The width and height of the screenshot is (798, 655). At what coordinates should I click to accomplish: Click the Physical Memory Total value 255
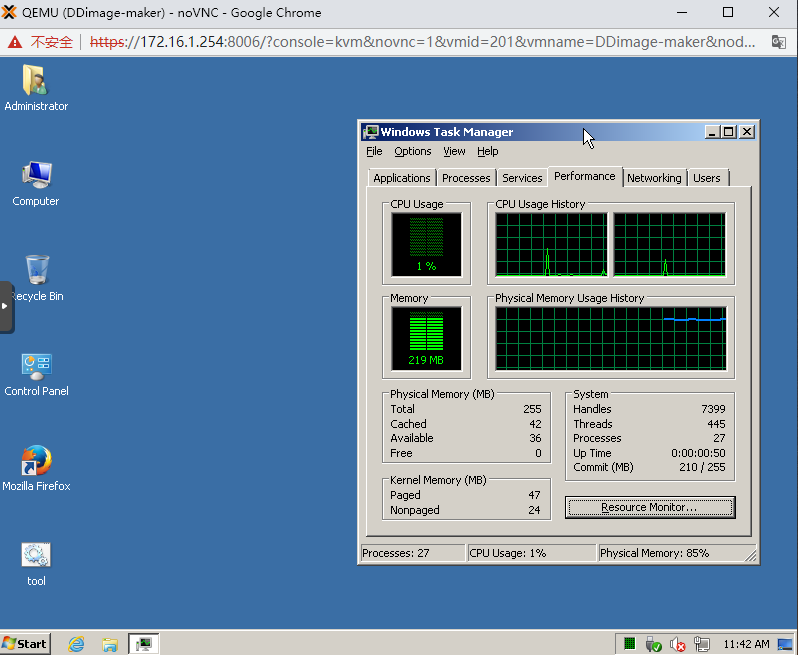click(x=532, y=409)
